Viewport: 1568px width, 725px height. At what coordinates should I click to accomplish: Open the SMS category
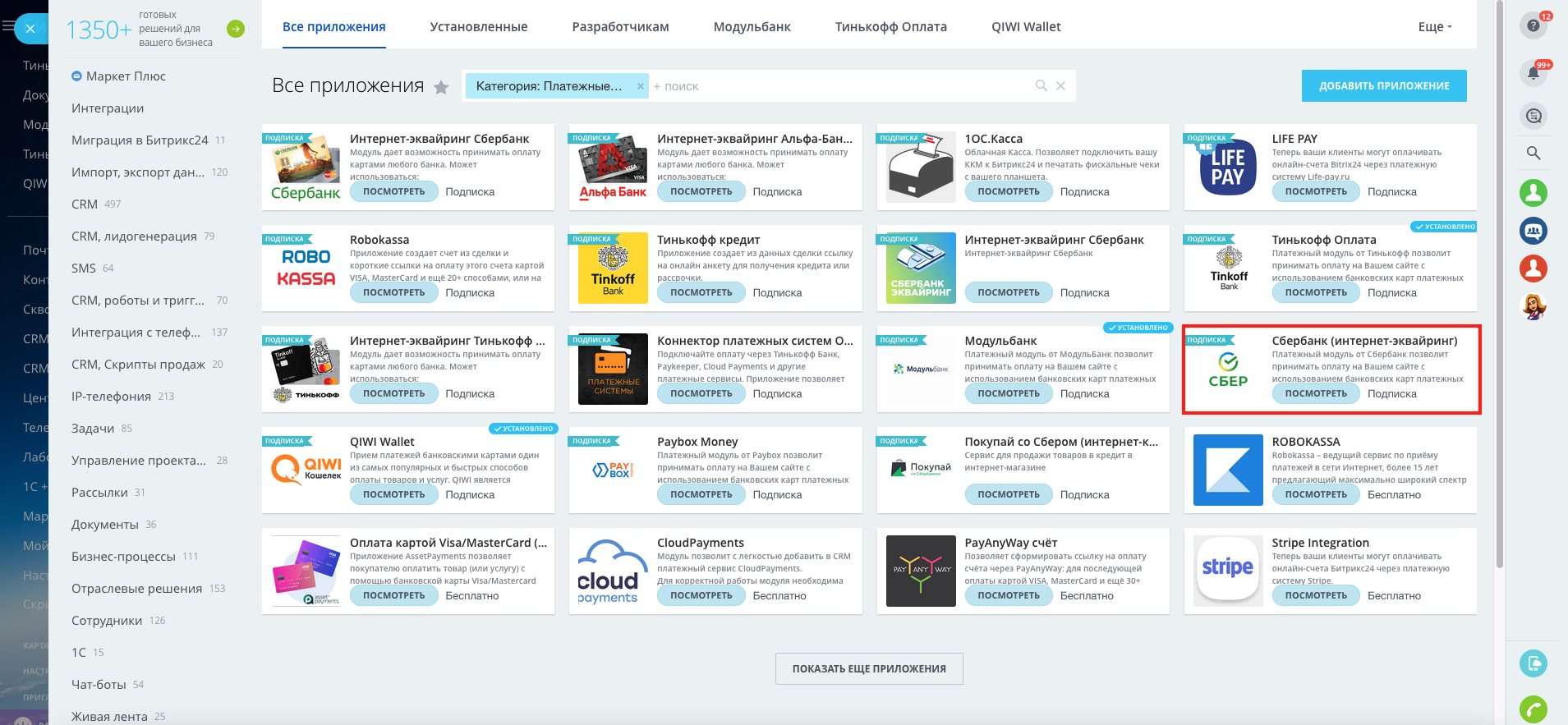84,268
